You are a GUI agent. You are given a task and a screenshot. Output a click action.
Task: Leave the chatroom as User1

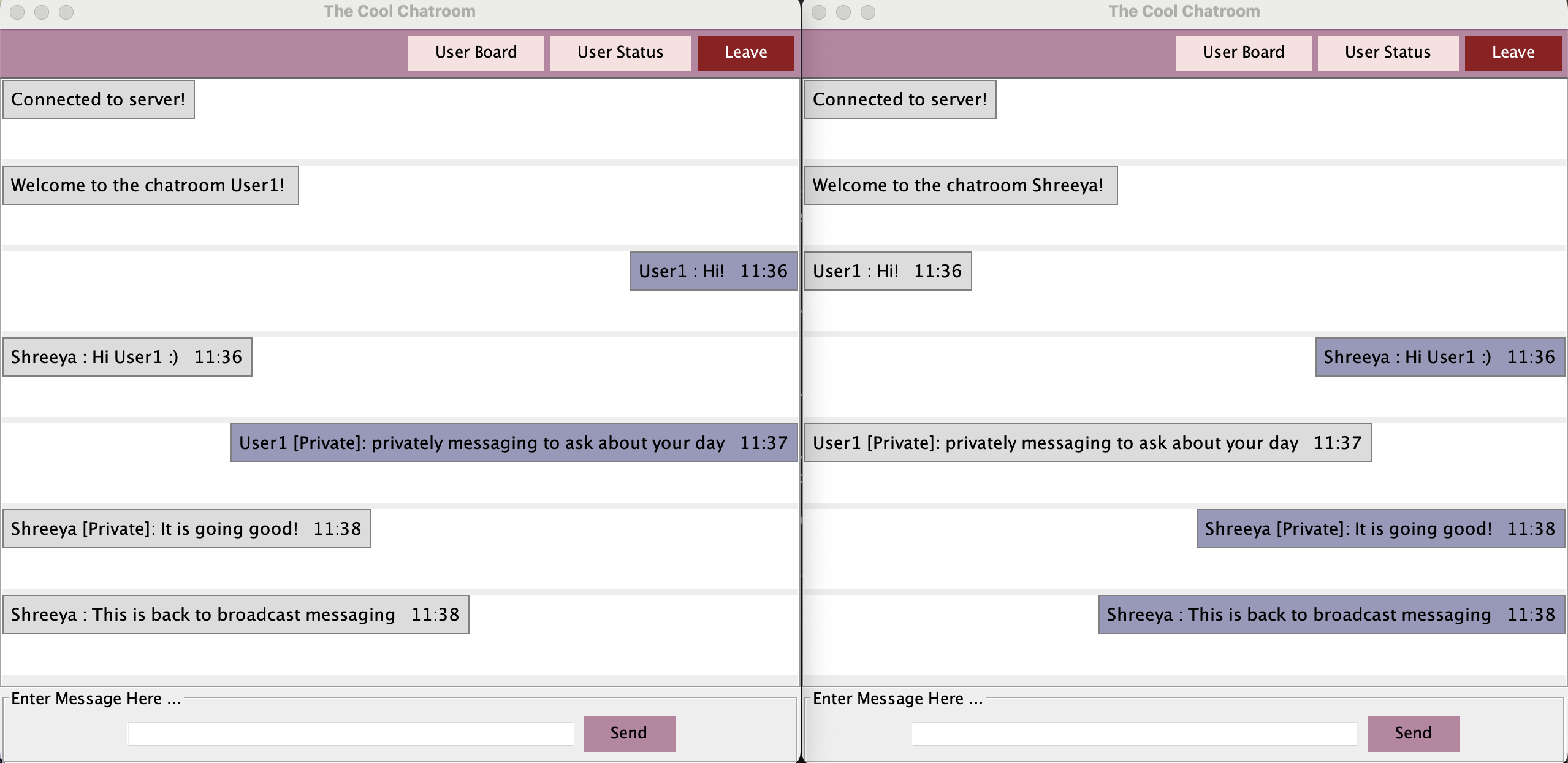[745, 53]
